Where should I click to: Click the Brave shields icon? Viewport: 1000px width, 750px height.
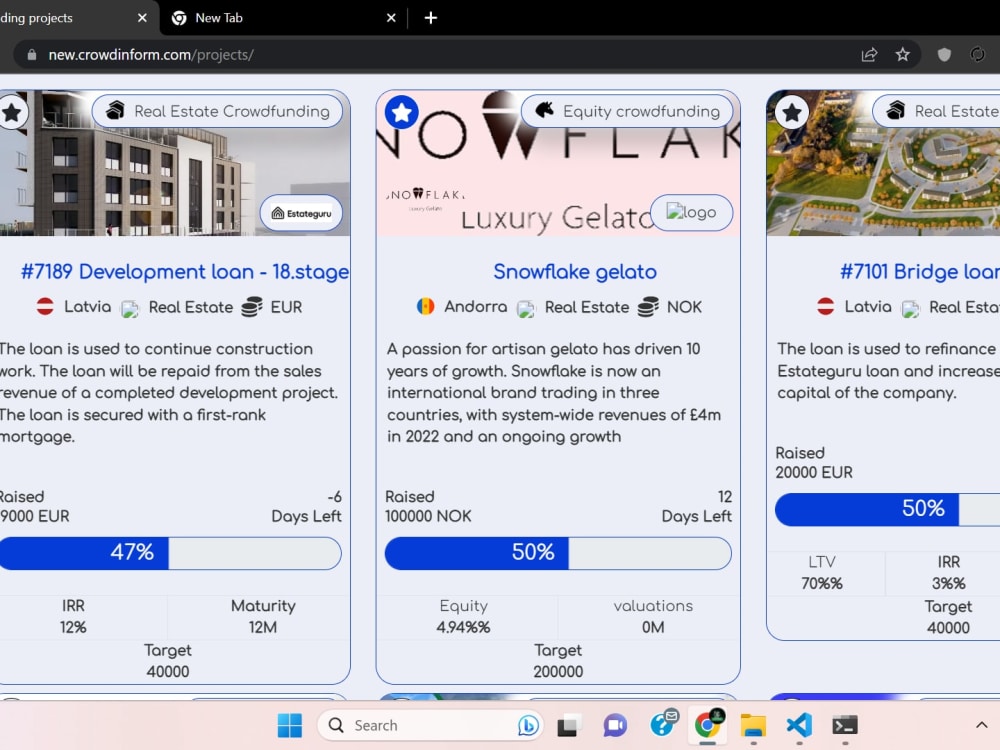944,55
